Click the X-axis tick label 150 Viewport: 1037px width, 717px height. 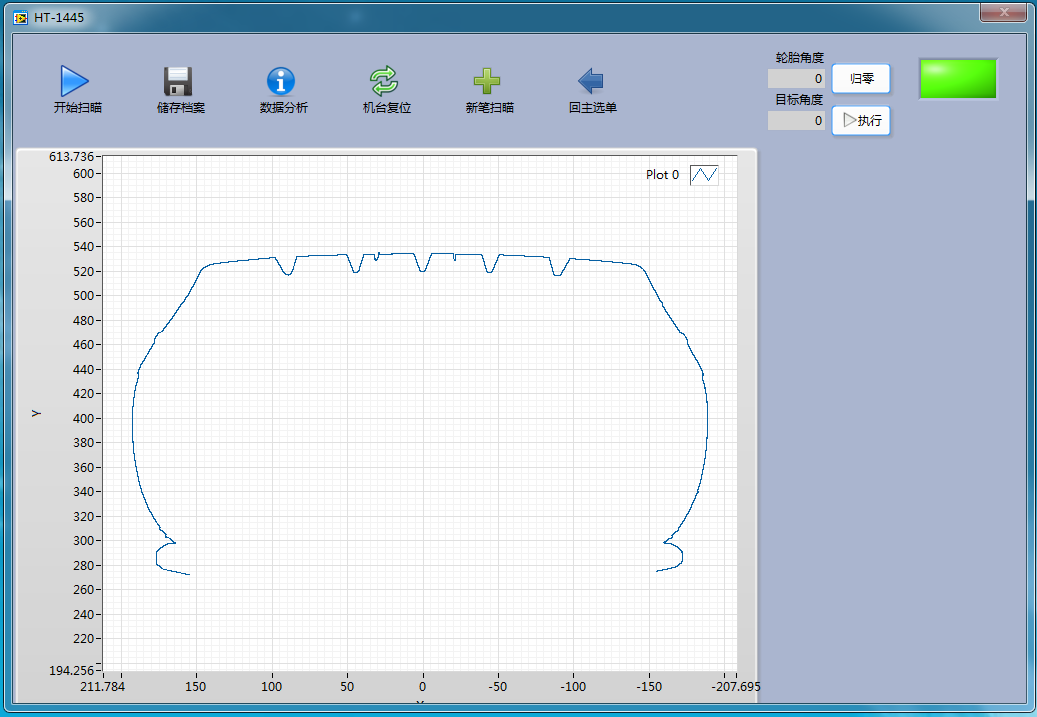coord(195,687)
